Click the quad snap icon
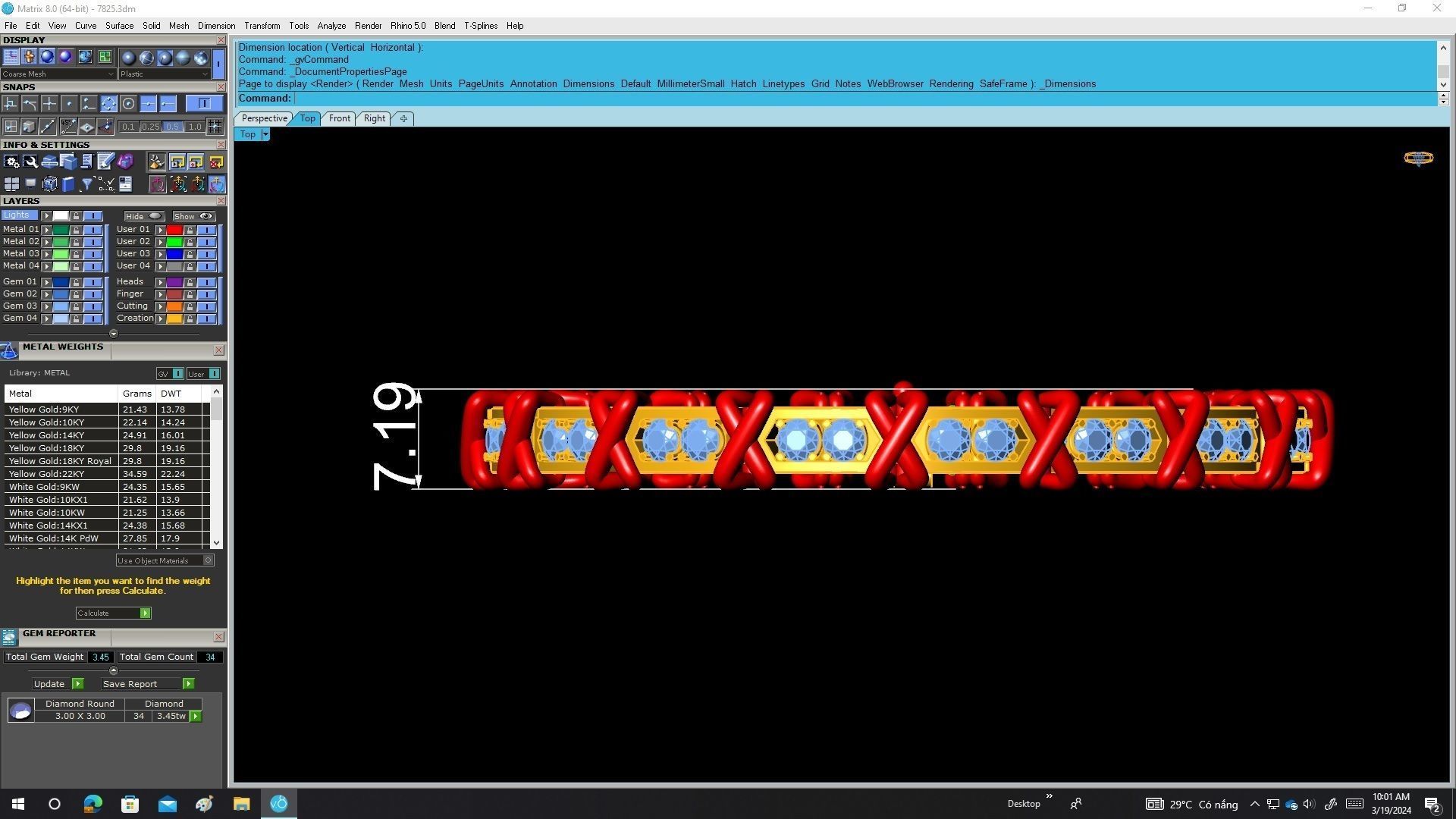The width and height of the screenshot is (1456, 819). click(x=108, y=103)
